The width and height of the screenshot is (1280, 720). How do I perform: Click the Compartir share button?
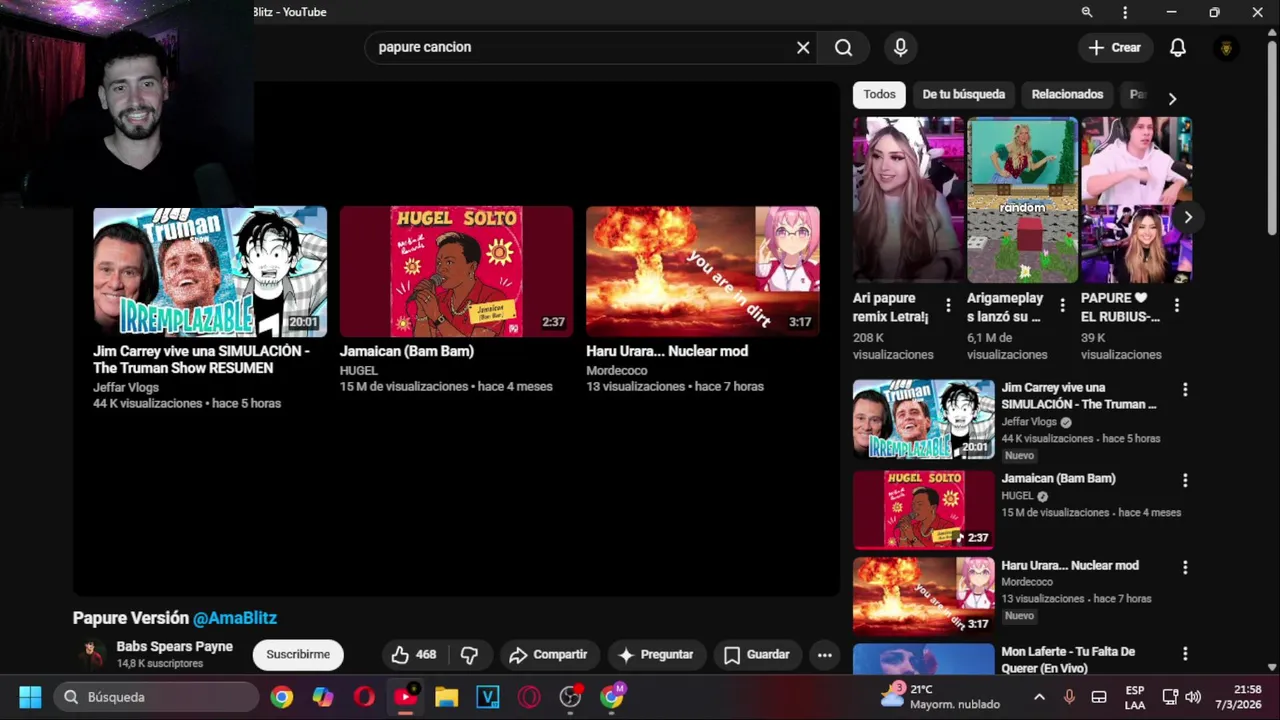coord(548,655)
